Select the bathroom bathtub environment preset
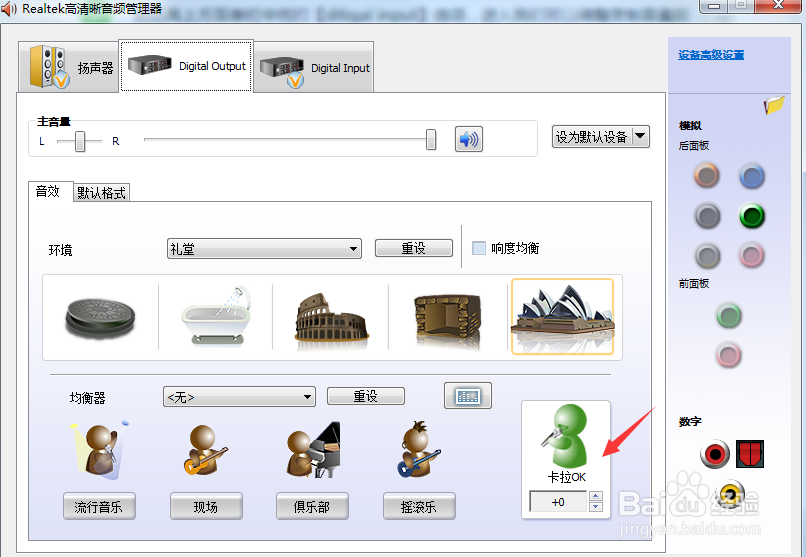The height and width of the screenshot is (557, 806). tap(215, 317)
